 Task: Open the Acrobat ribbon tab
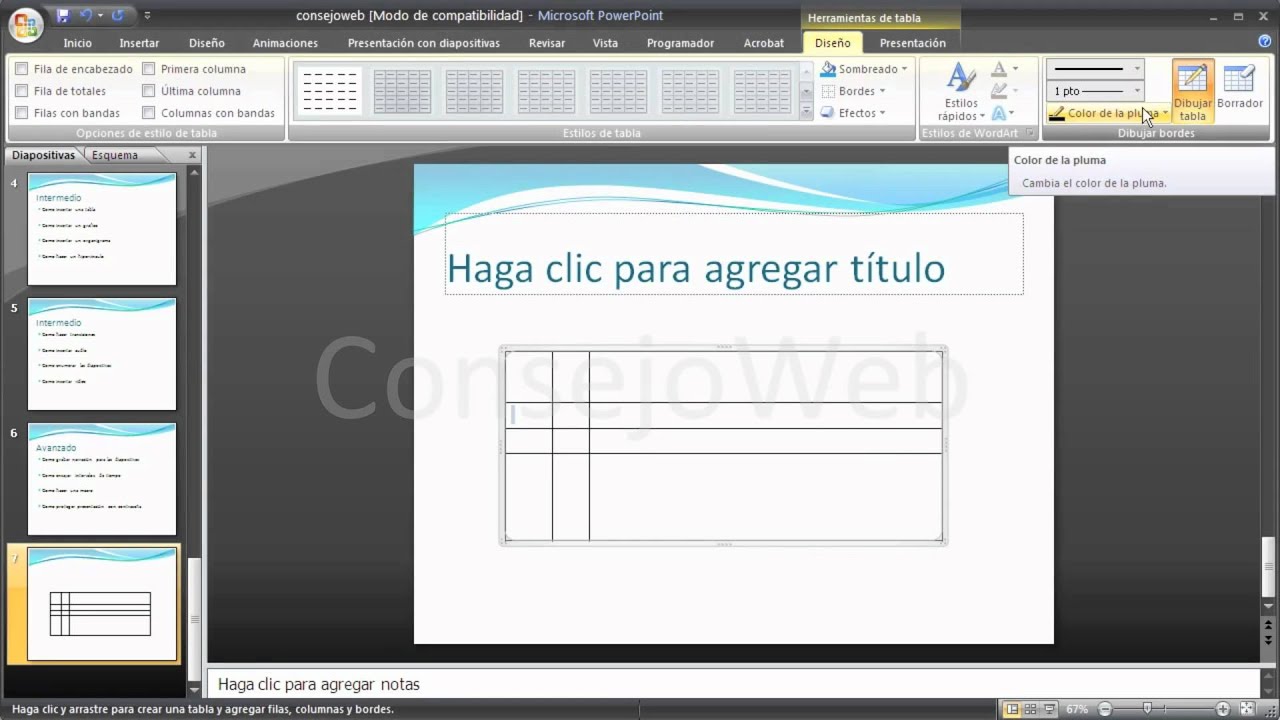764,43
